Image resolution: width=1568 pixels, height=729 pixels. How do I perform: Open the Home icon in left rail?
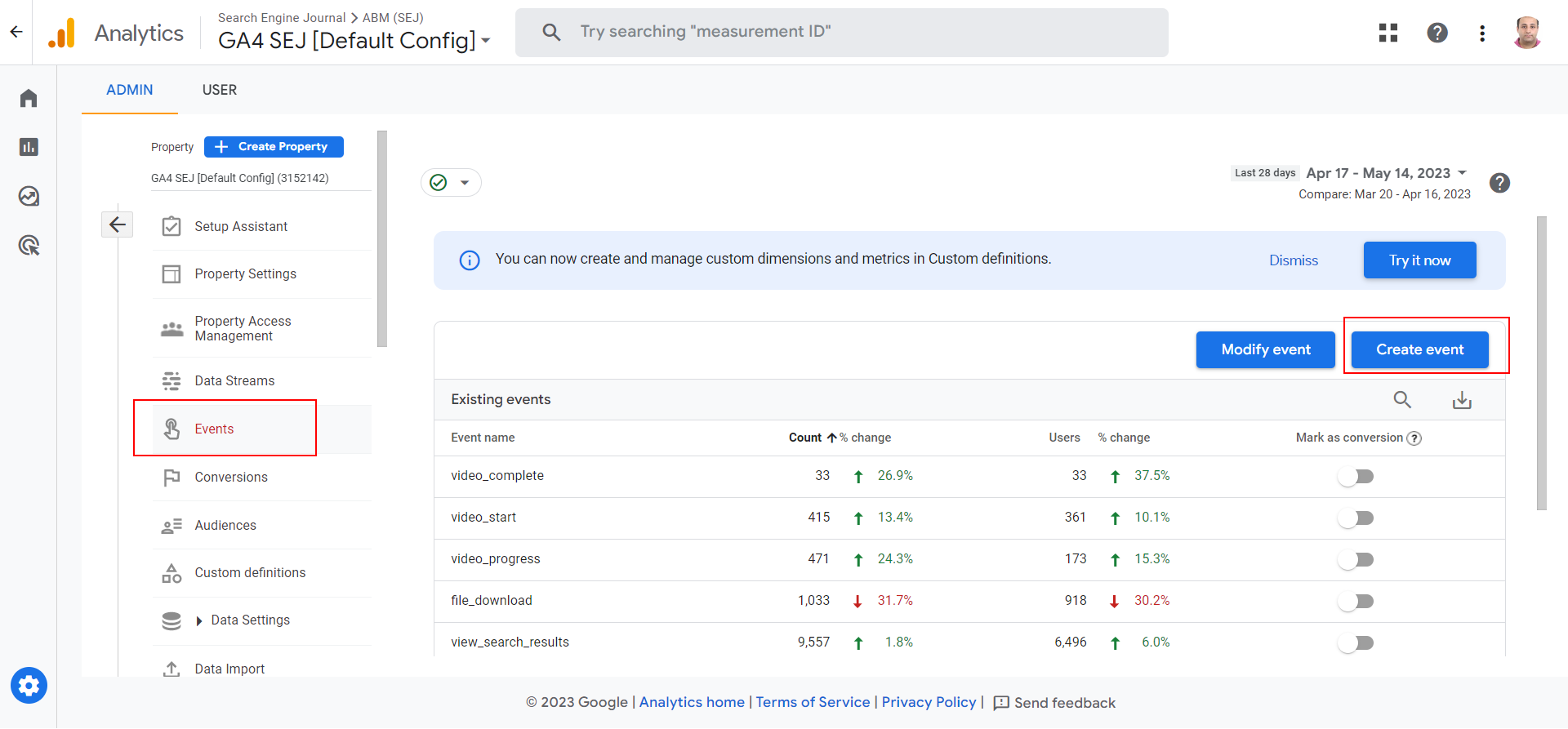pos(29,98)
